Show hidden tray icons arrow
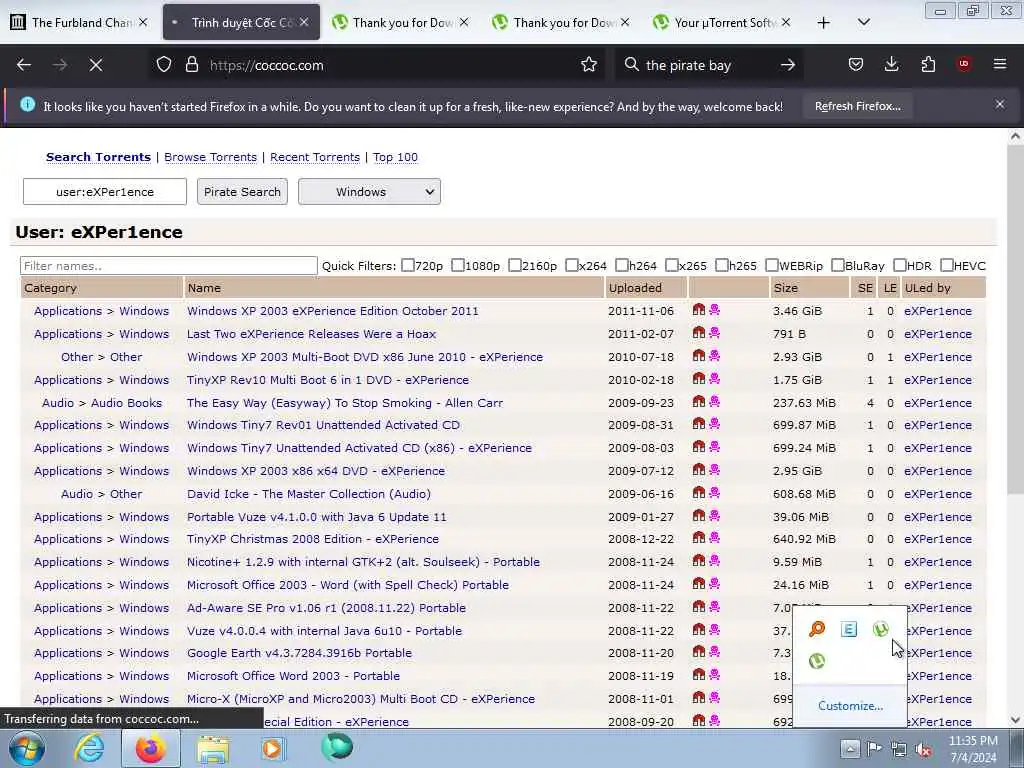The image size is (1024, 768). click(850, 748)
